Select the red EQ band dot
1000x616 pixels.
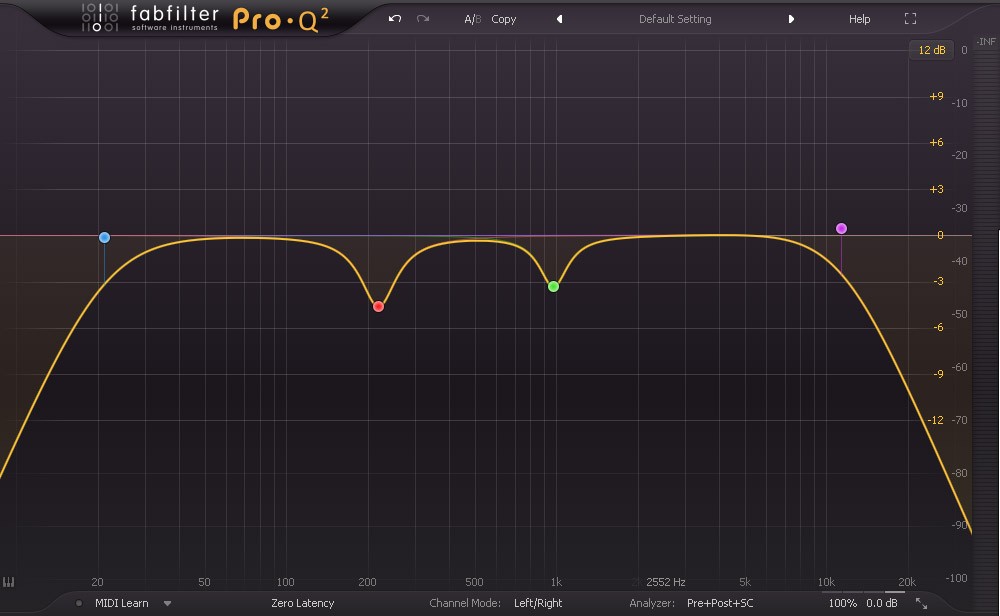378,307
